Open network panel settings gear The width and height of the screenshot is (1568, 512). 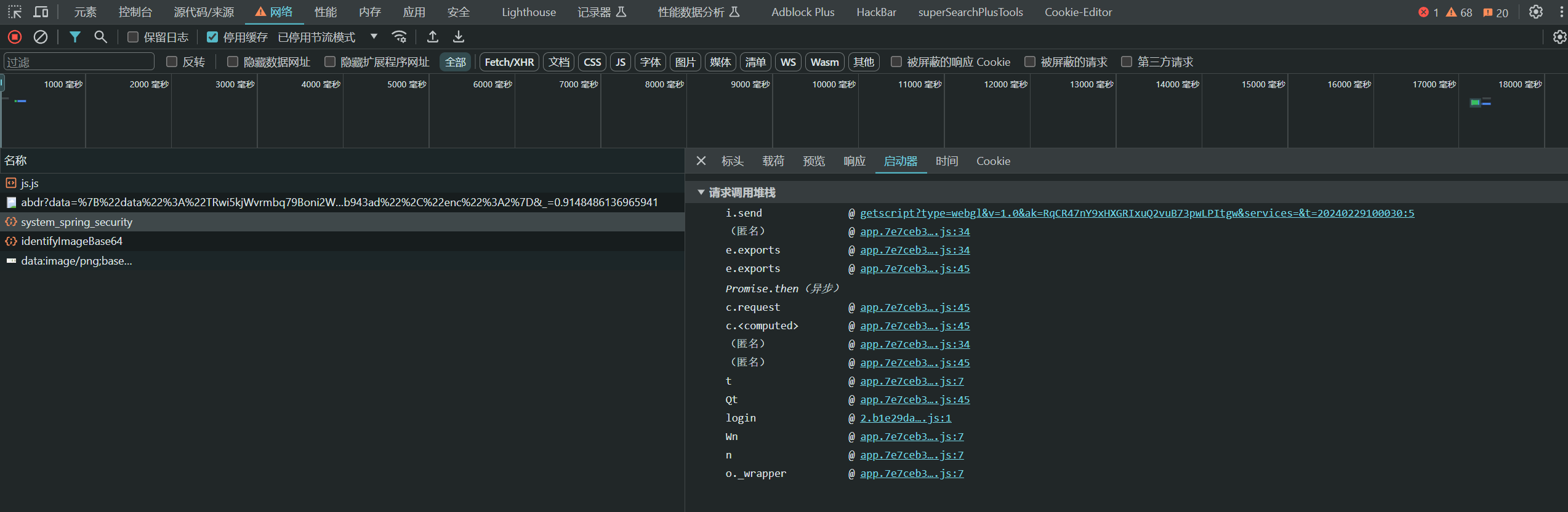point(1559,37)
